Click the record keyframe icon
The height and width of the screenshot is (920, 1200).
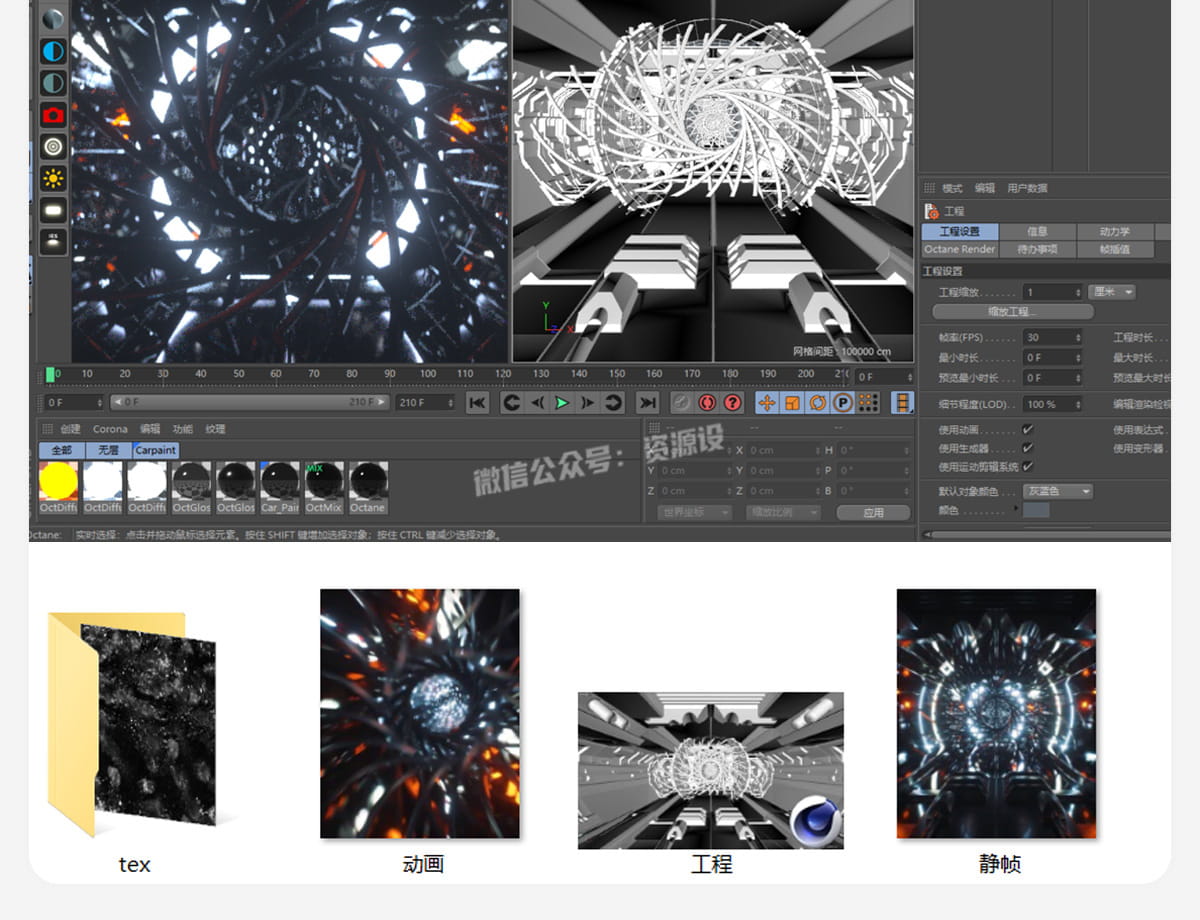[x=707, y=402]
